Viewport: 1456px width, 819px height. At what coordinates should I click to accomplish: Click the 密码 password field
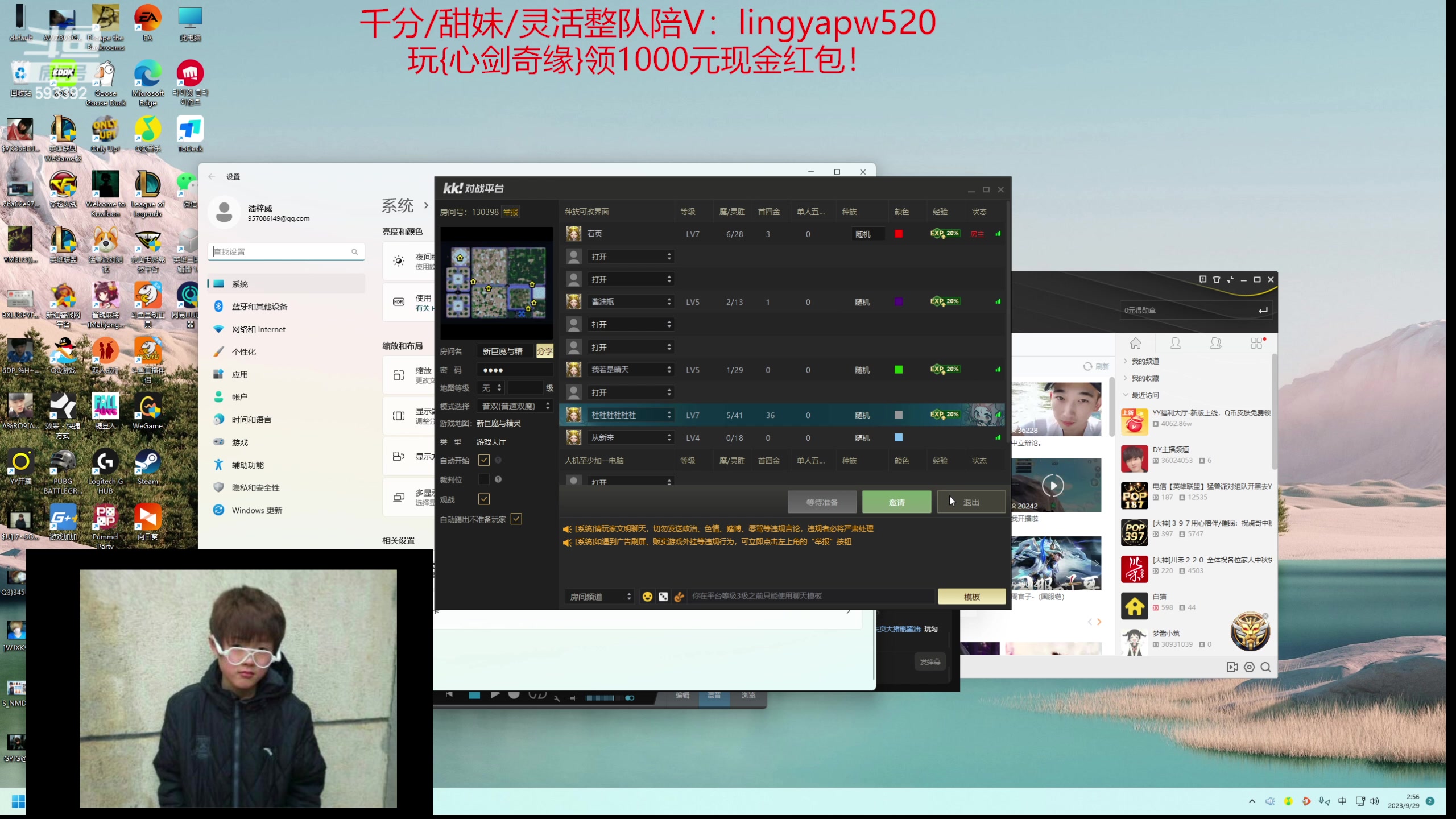coord(515,370)
